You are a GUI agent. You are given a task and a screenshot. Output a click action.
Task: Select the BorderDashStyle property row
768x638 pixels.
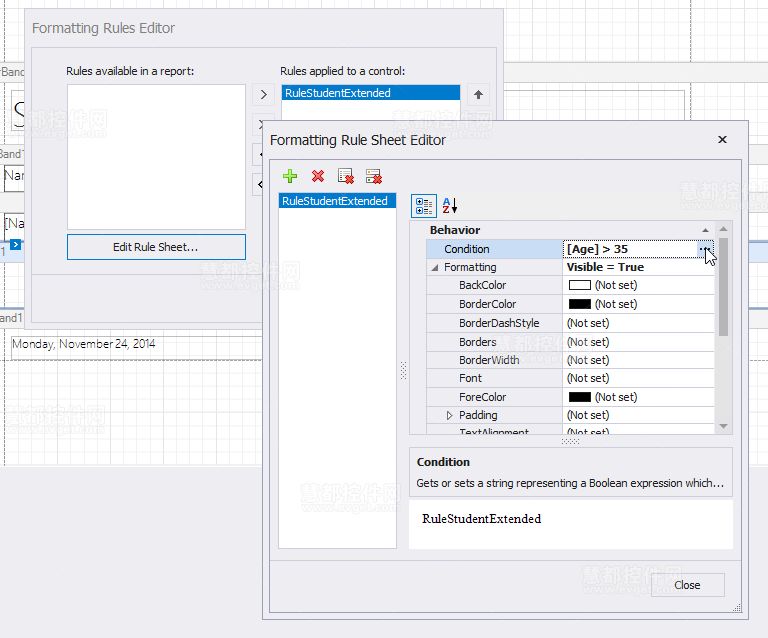tap(570, 323)
